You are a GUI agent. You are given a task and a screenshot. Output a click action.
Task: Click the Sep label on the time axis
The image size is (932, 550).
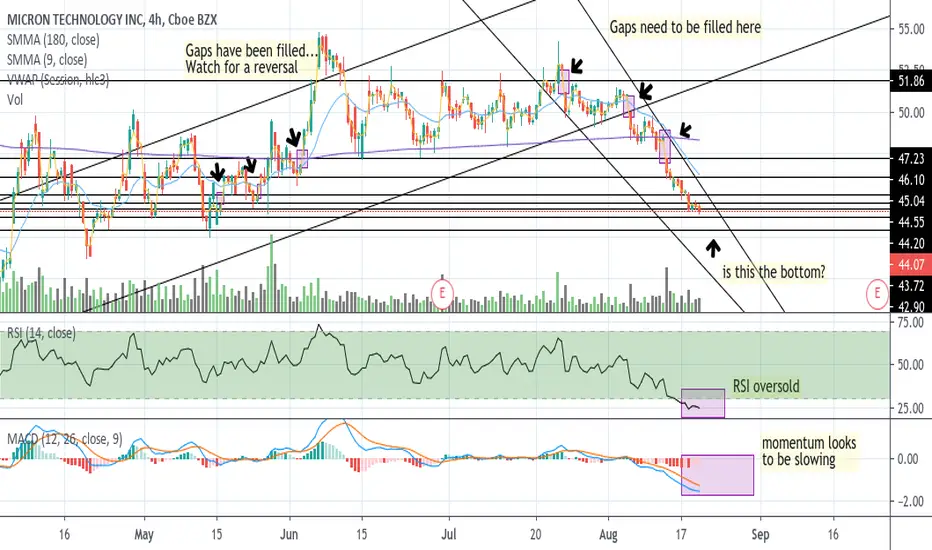coord(760,535)
